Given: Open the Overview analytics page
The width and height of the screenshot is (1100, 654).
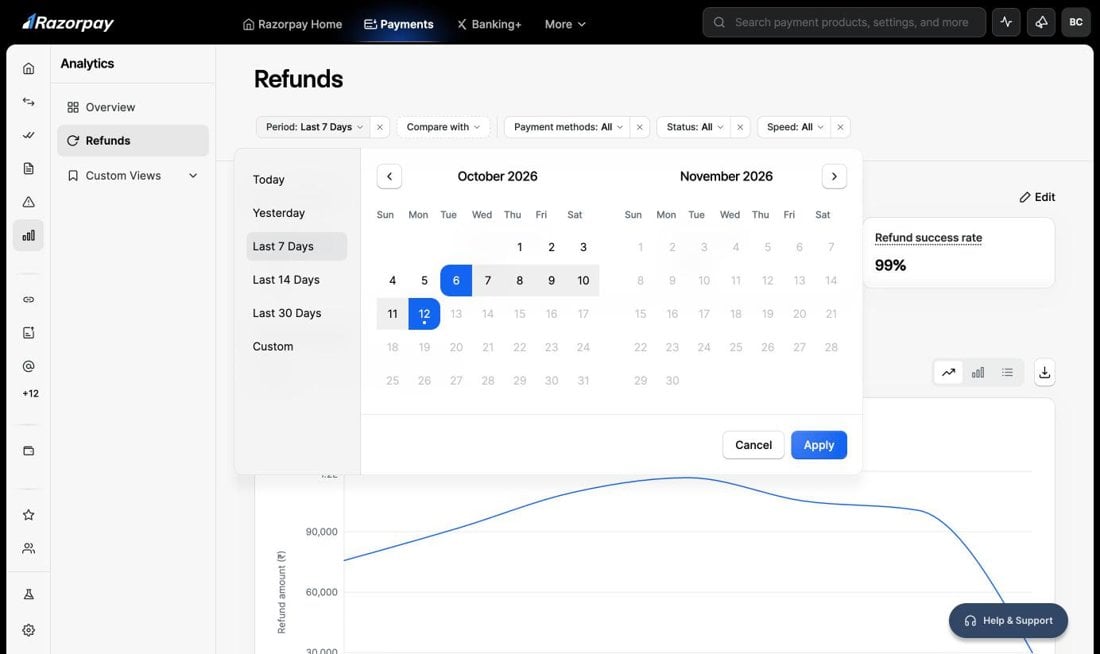Looking at the screenshot, I should point(133,107).
